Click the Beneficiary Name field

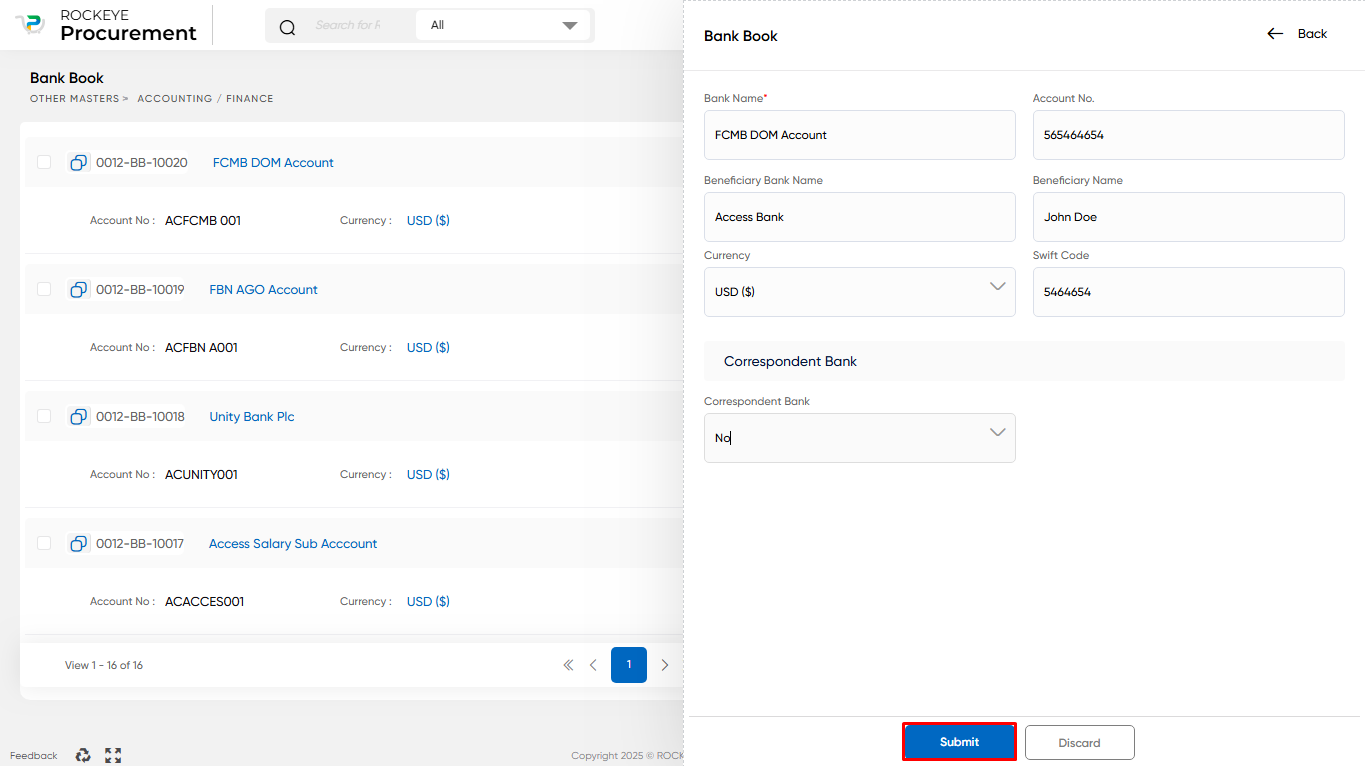1189,217
